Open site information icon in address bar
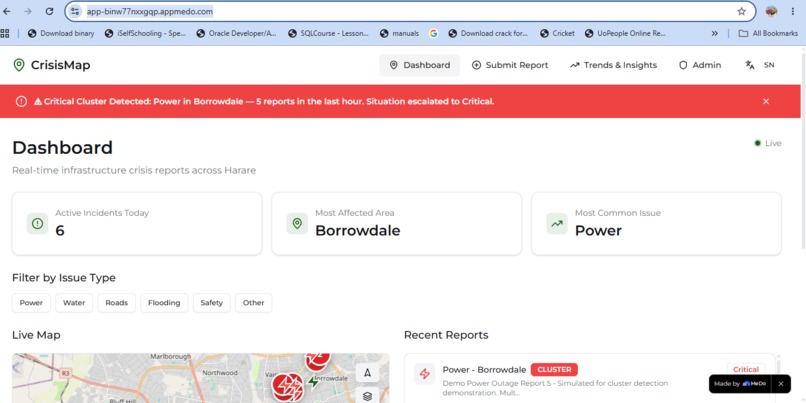 tap(75, 11)
